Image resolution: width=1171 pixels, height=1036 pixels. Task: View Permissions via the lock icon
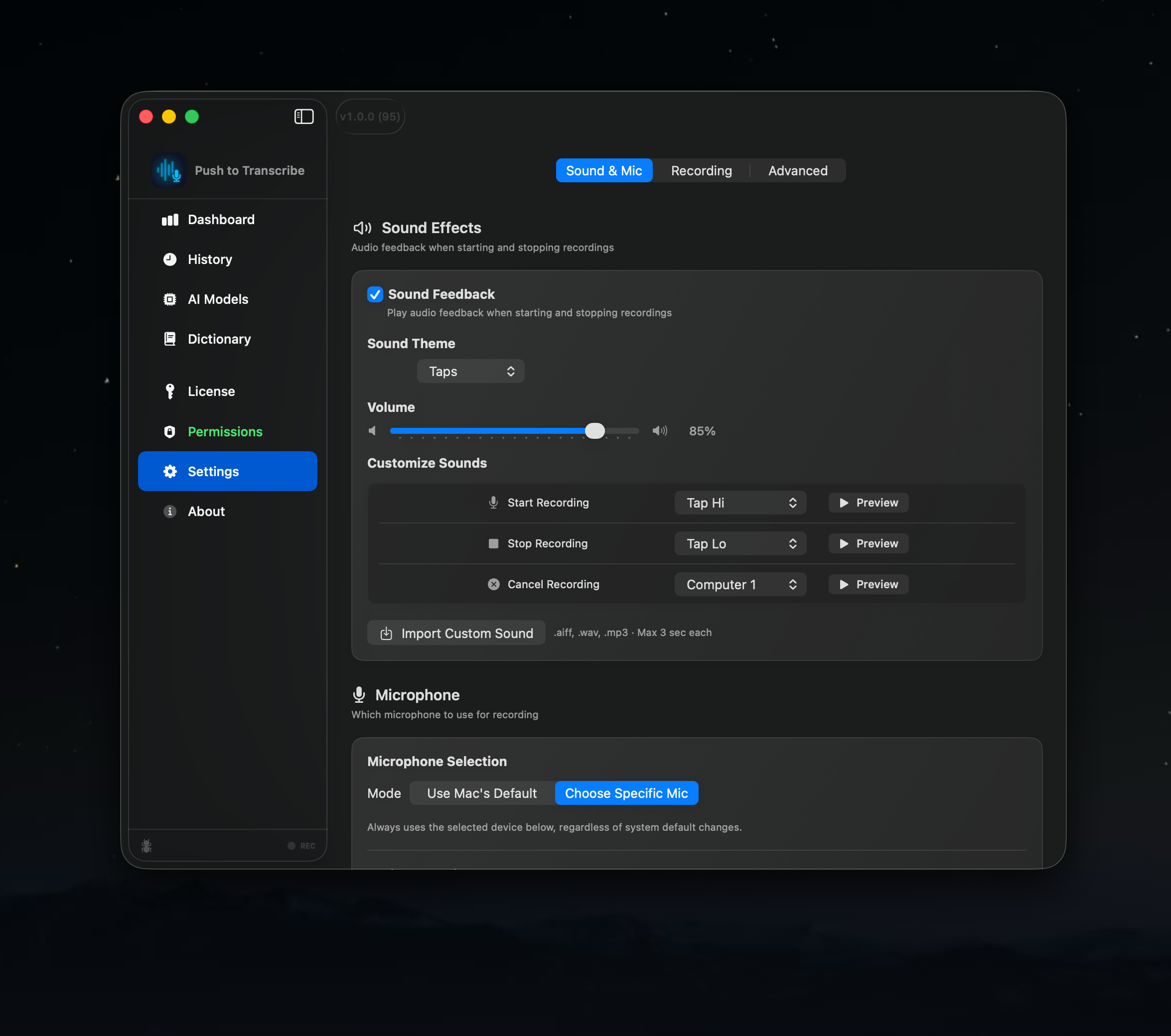(x=169, y=431)
